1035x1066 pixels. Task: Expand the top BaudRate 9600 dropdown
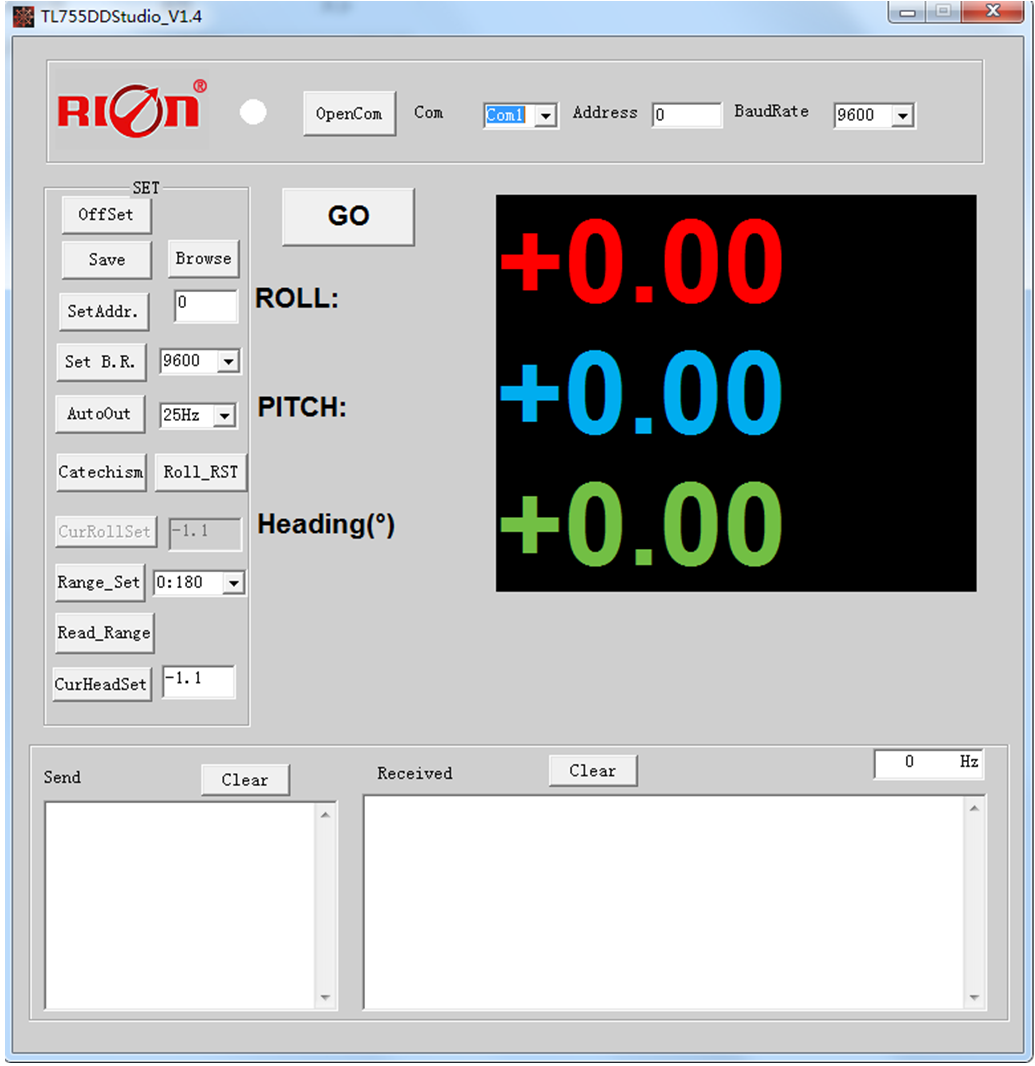pyautogui.click(x=902, y=116)
